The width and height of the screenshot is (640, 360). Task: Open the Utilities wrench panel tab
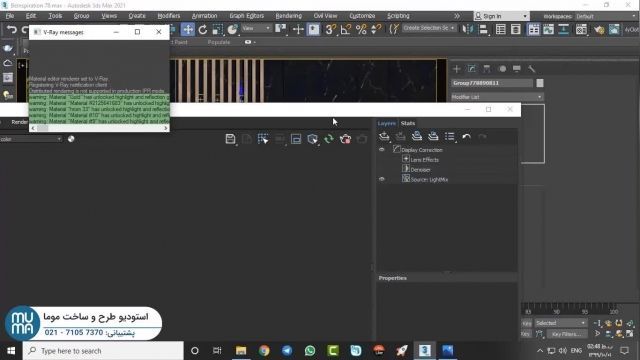[531, 69]
